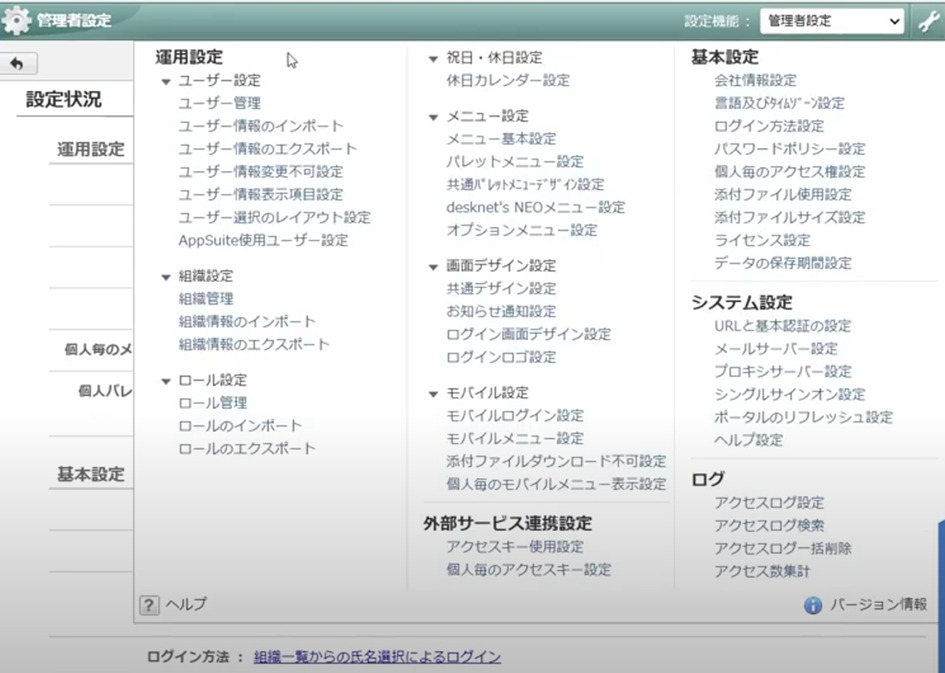Click the back arrow button

(17, 64)
